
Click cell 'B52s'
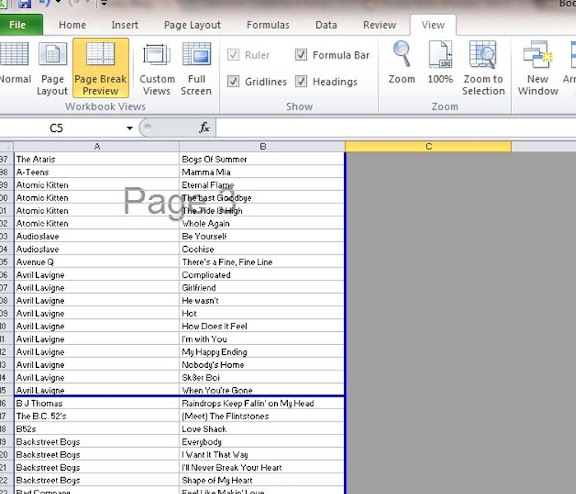pos(97,429)
